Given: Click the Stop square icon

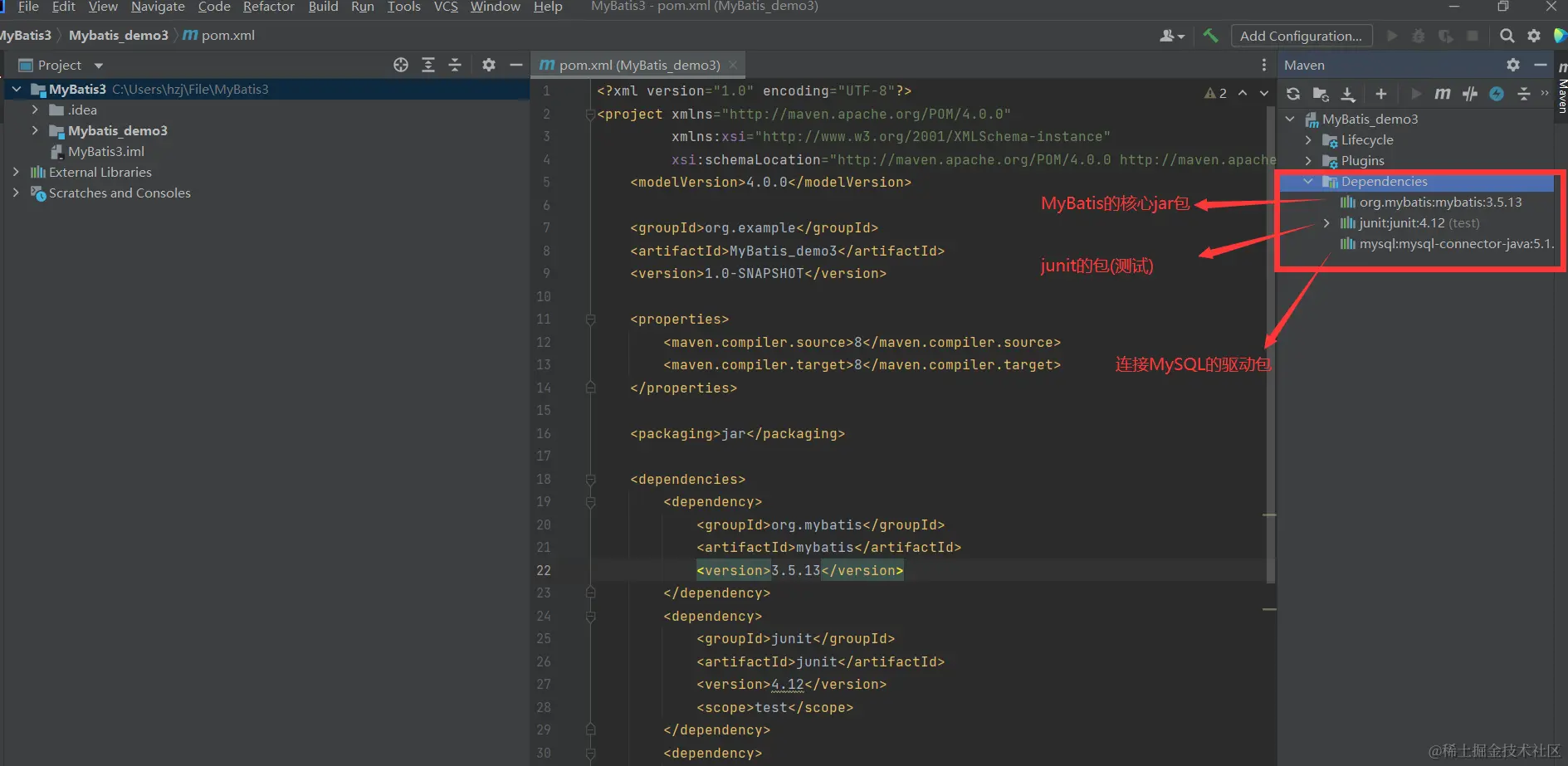Looking at the screenshot, I should coord(1473,36).
